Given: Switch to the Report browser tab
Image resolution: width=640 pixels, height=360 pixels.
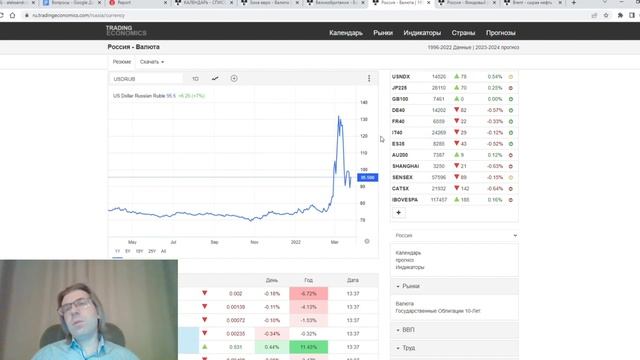Looking at the screenshot, I should point(138,3).
